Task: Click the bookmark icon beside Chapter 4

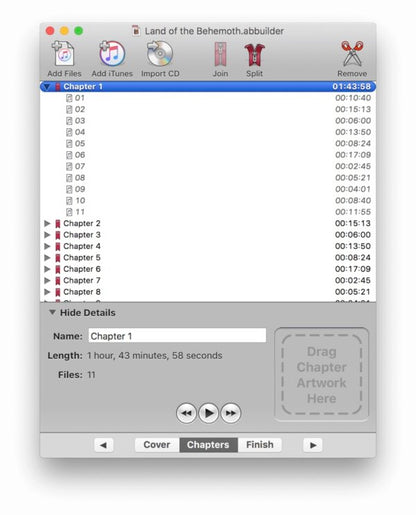Action: coord(58,246)
